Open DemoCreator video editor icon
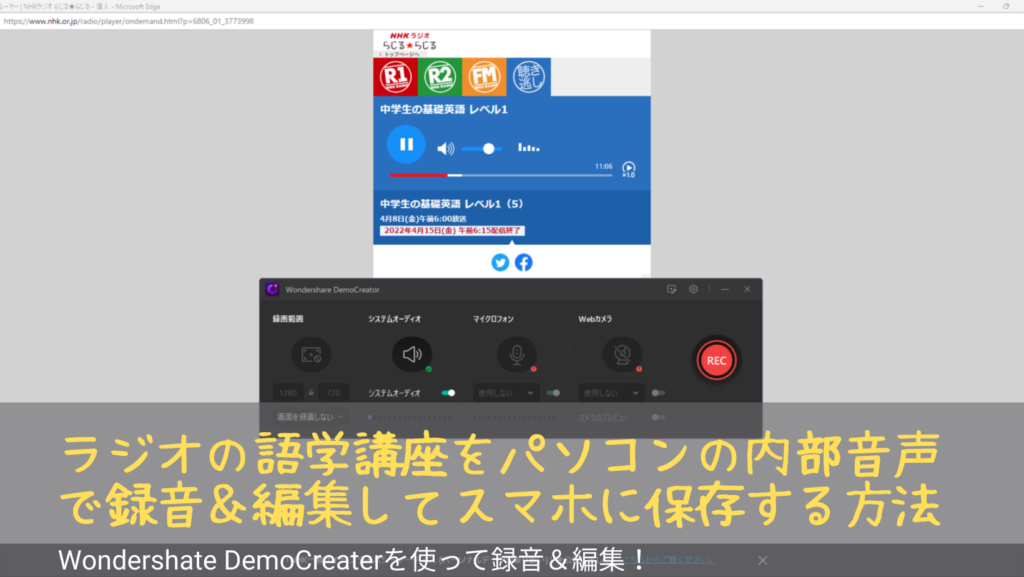The image size is (1024, 577). [671, 289]
